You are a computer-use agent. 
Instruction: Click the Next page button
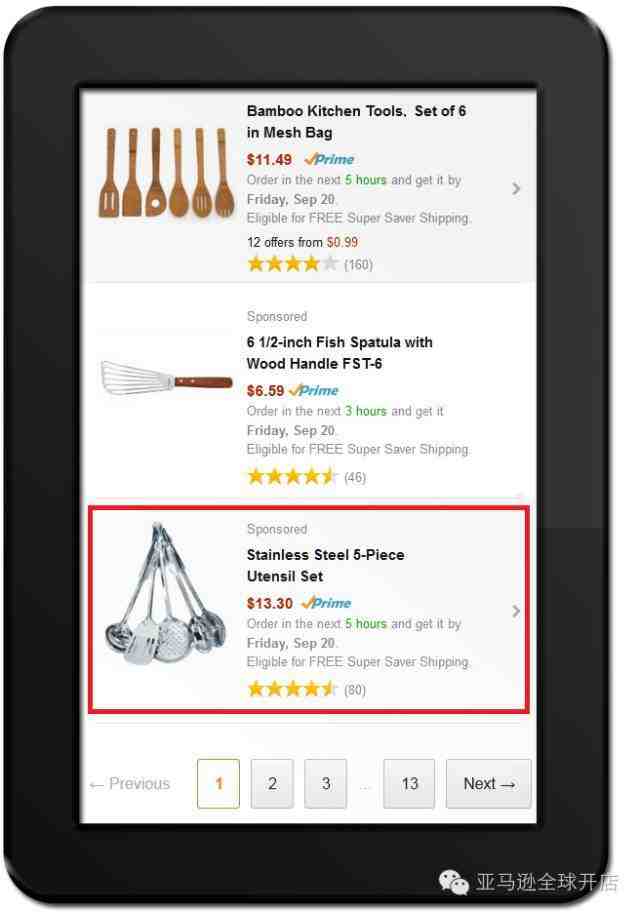pyautogui.click(x=488, y=783)
